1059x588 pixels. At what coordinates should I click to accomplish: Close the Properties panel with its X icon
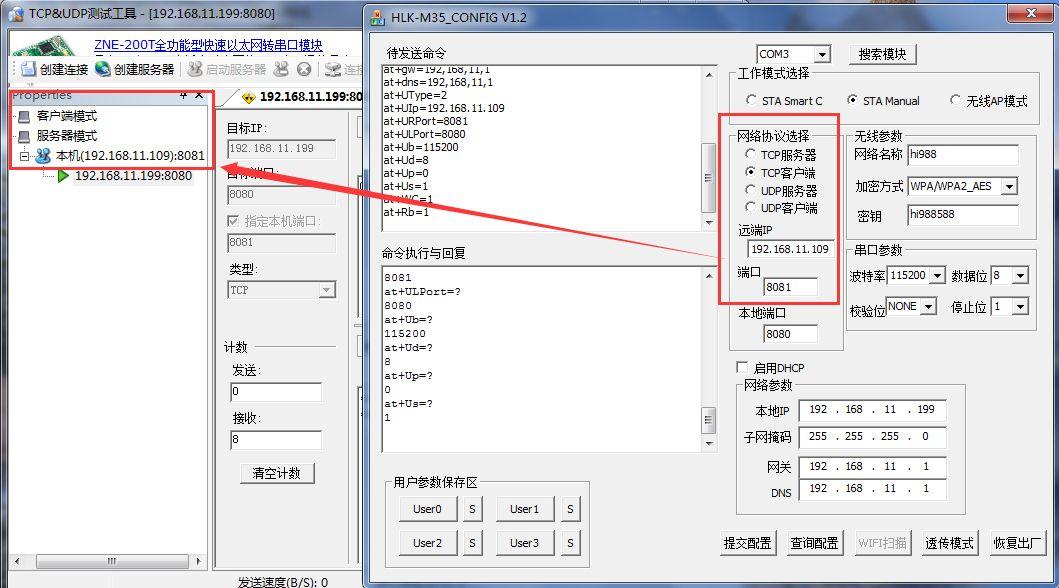pyautogui.click(x=199, y=96)
